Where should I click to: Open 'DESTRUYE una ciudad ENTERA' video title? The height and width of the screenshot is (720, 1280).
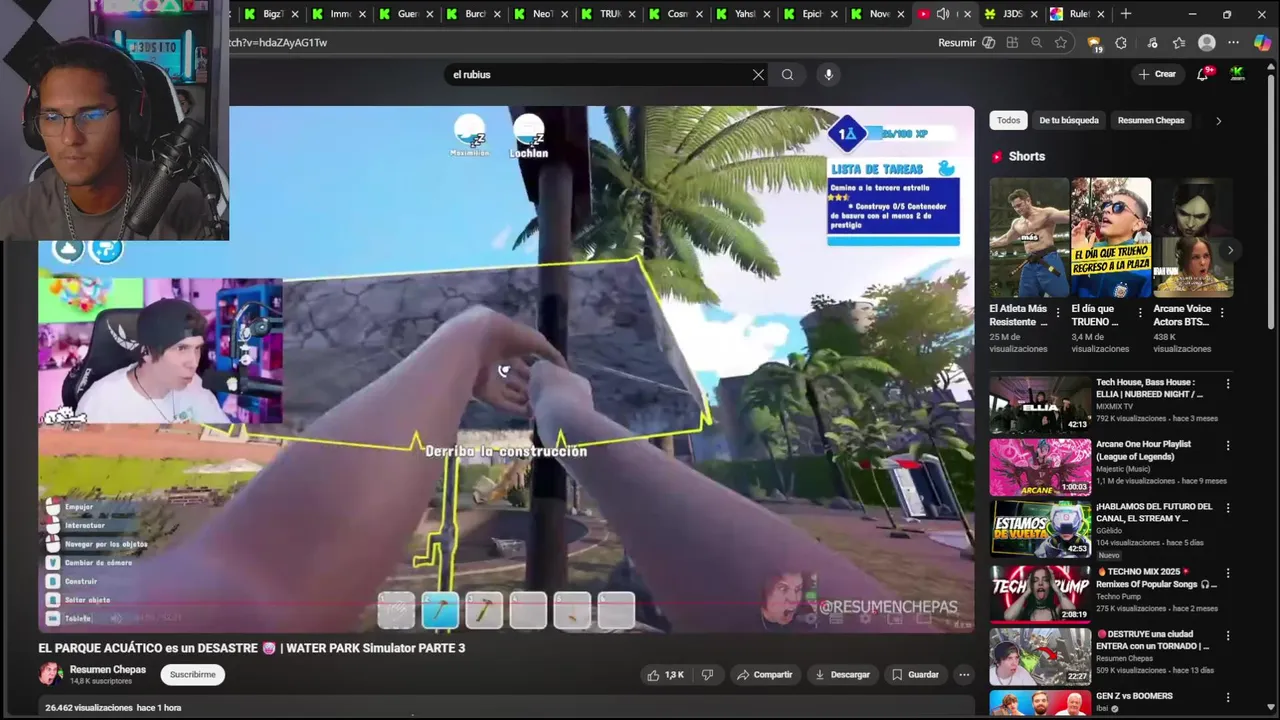click(x=1152, y=640)
